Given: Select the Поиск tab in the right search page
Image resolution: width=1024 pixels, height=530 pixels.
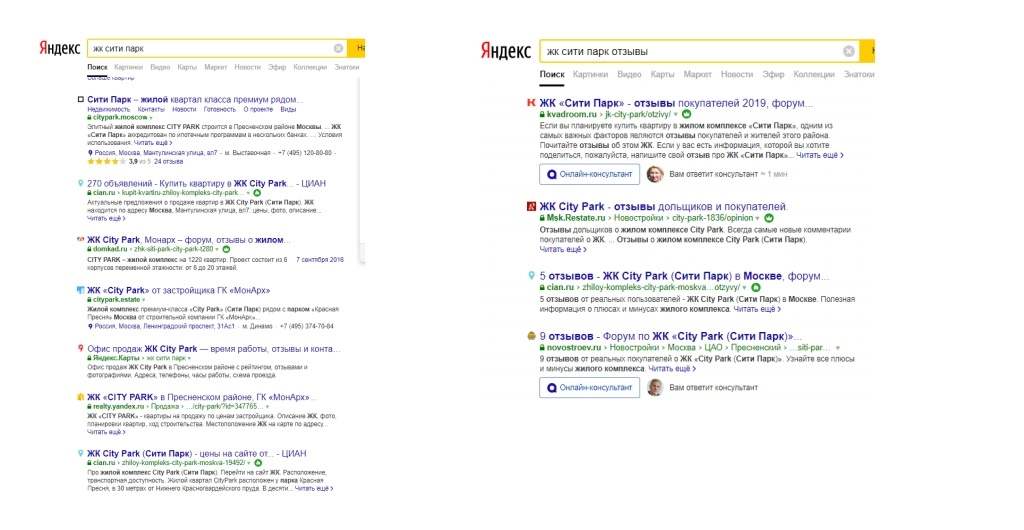Looking at the screenshot, I should pyautogui.click(x=552, y=74).
